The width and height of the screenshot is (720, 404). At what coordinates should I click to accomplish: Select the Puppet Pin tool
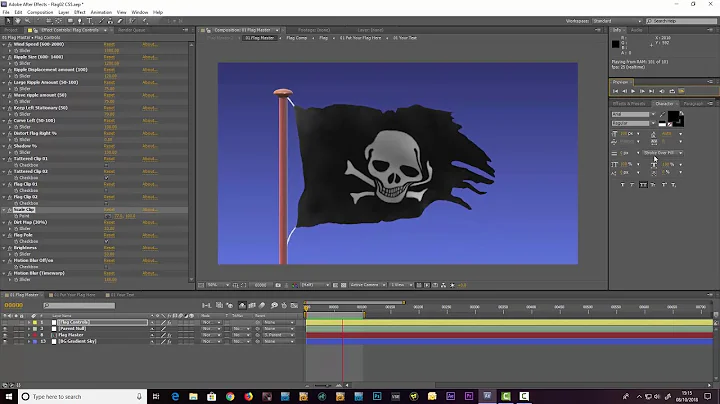pyautogui.click(x=144, y=21)
